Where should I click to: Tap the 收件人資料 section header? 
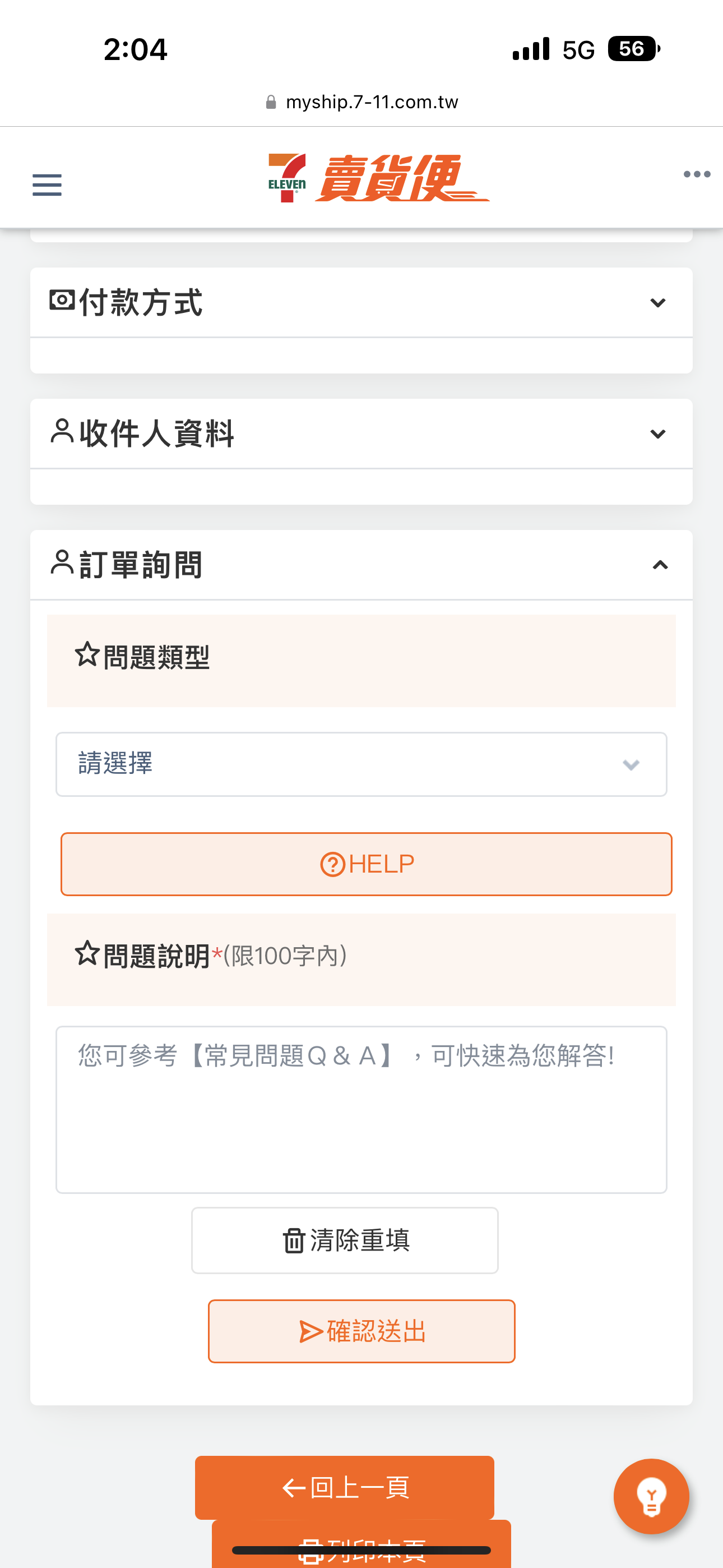[361, 433]
